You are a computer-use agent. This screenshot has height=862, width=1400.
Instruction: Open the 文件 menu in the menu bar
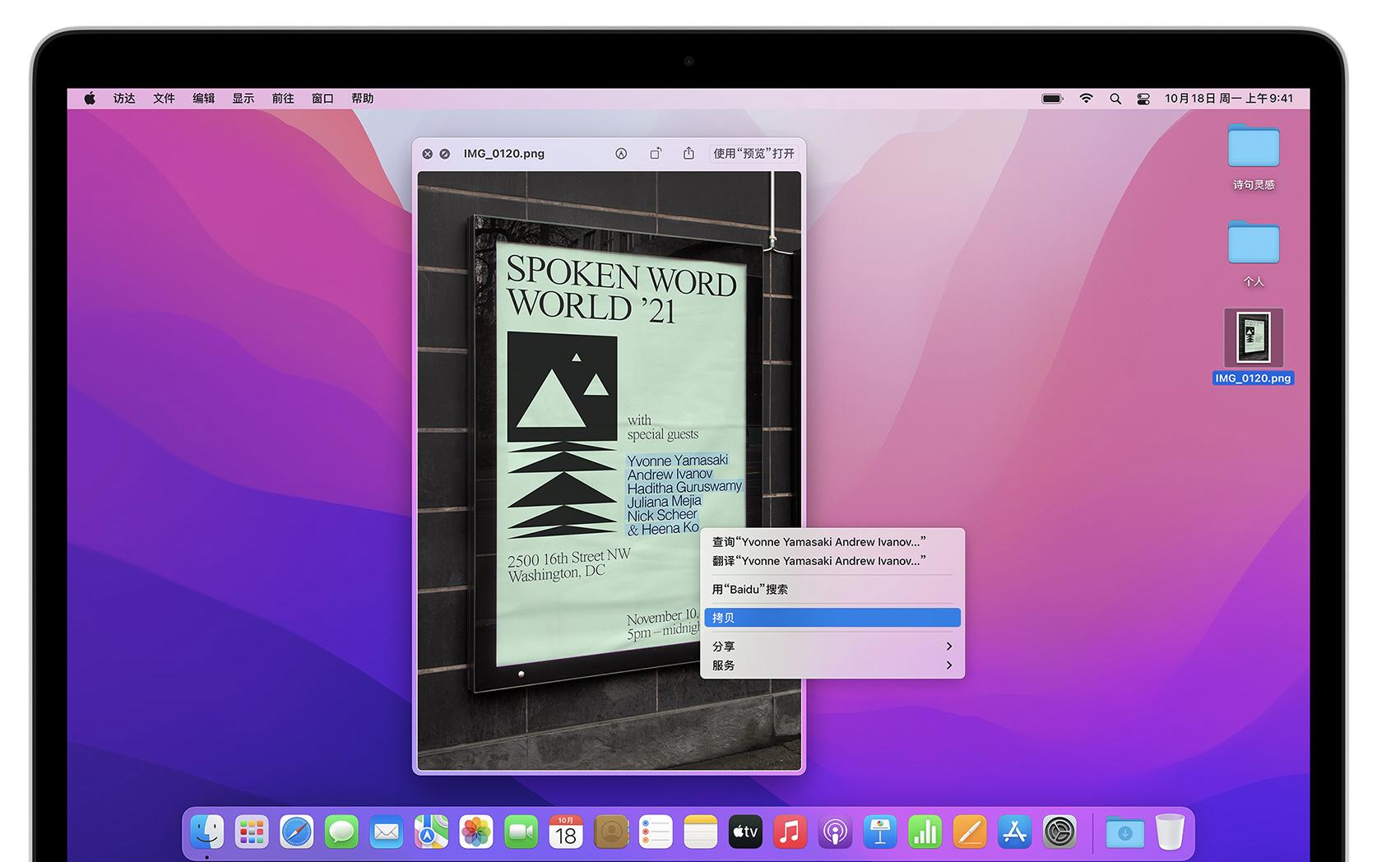(x=164, y=99)
